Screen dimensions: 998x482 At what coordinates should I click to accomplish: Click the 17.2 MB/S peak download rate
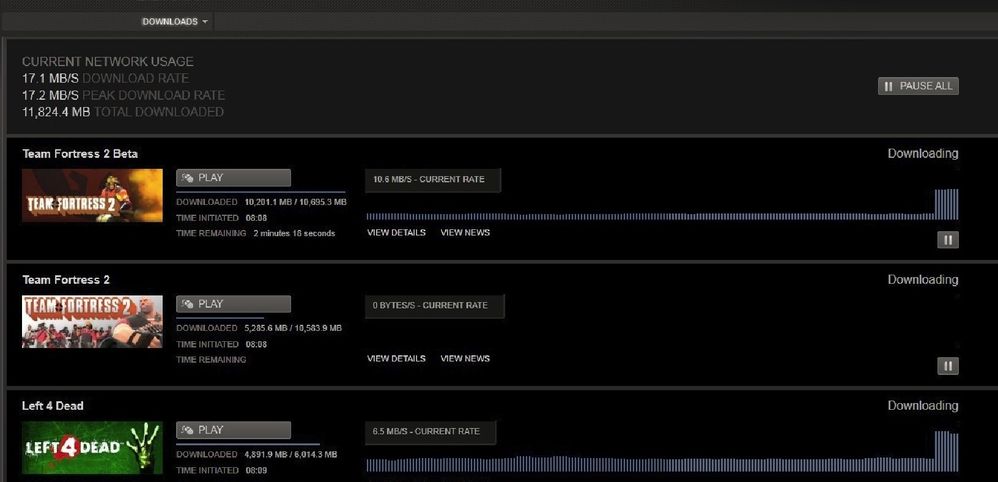pyautogui.click(x=123, y=95)
